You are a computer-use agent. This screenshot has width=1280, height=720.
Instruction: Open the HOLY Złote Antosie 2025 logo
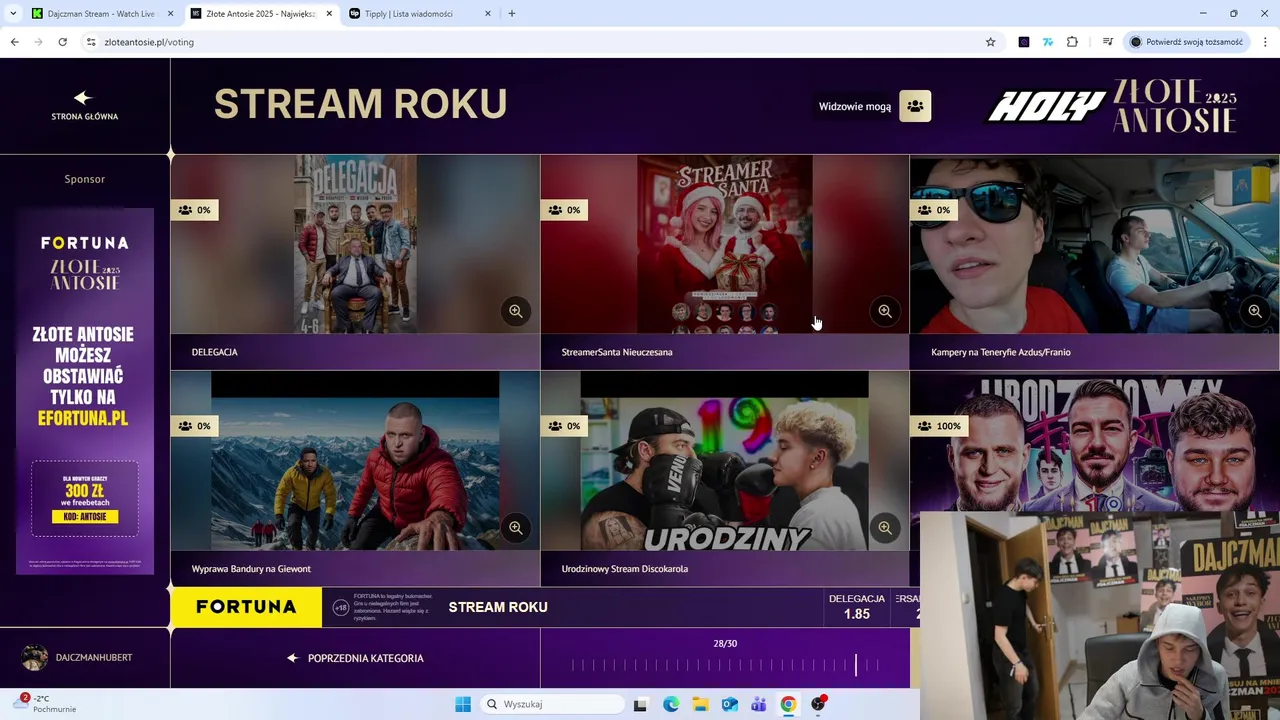coord(1113,106)
